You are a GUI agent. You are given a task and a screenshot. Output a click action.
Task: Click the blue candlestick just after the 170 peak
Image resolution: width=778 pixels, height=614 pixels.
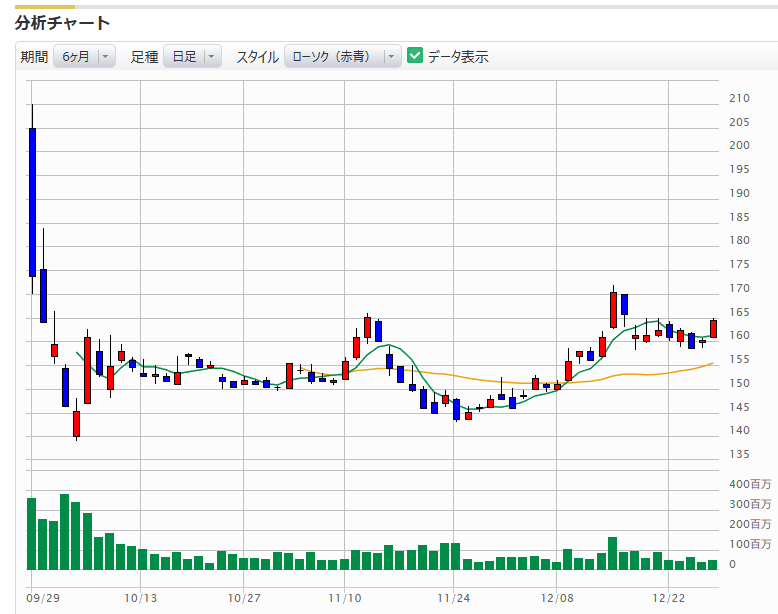[624, 305]
